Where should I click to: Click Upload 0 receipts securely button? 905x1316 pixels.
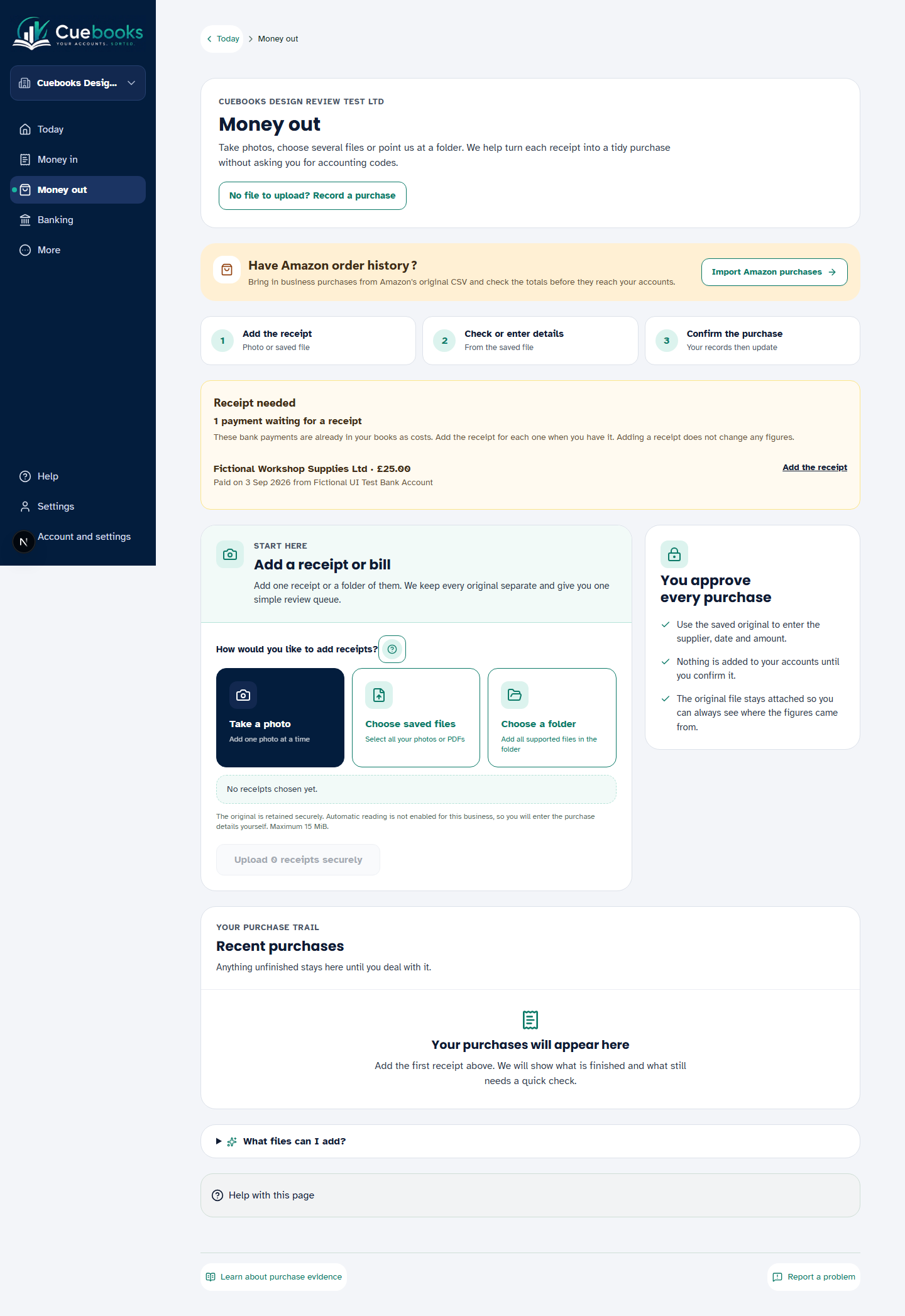[x=298, y=860]
